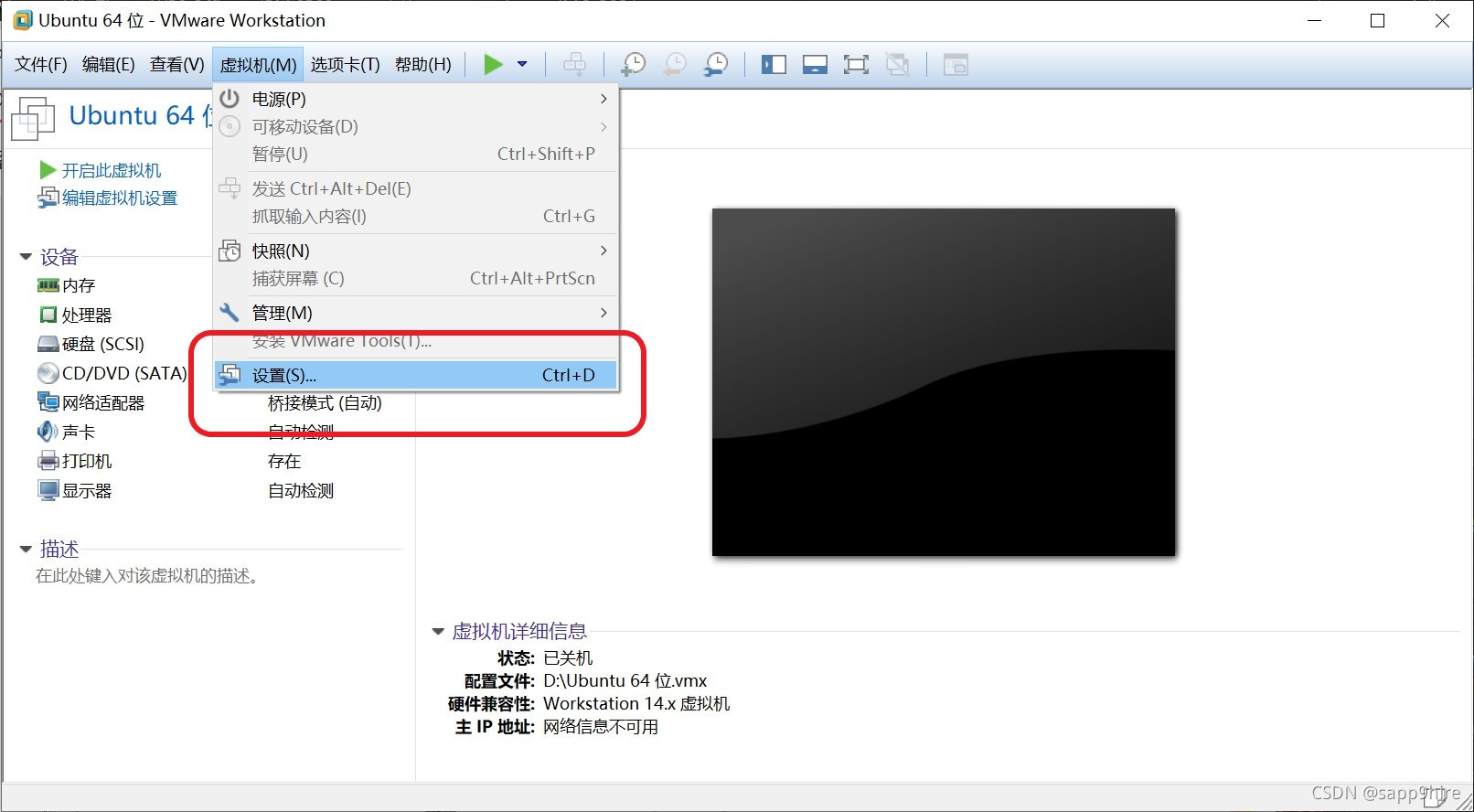Click the Send Ctrl+Alt+Del toolbar icon
Image resolution: width=1474 pixels, height=812 pixels.
click(574, 64)
